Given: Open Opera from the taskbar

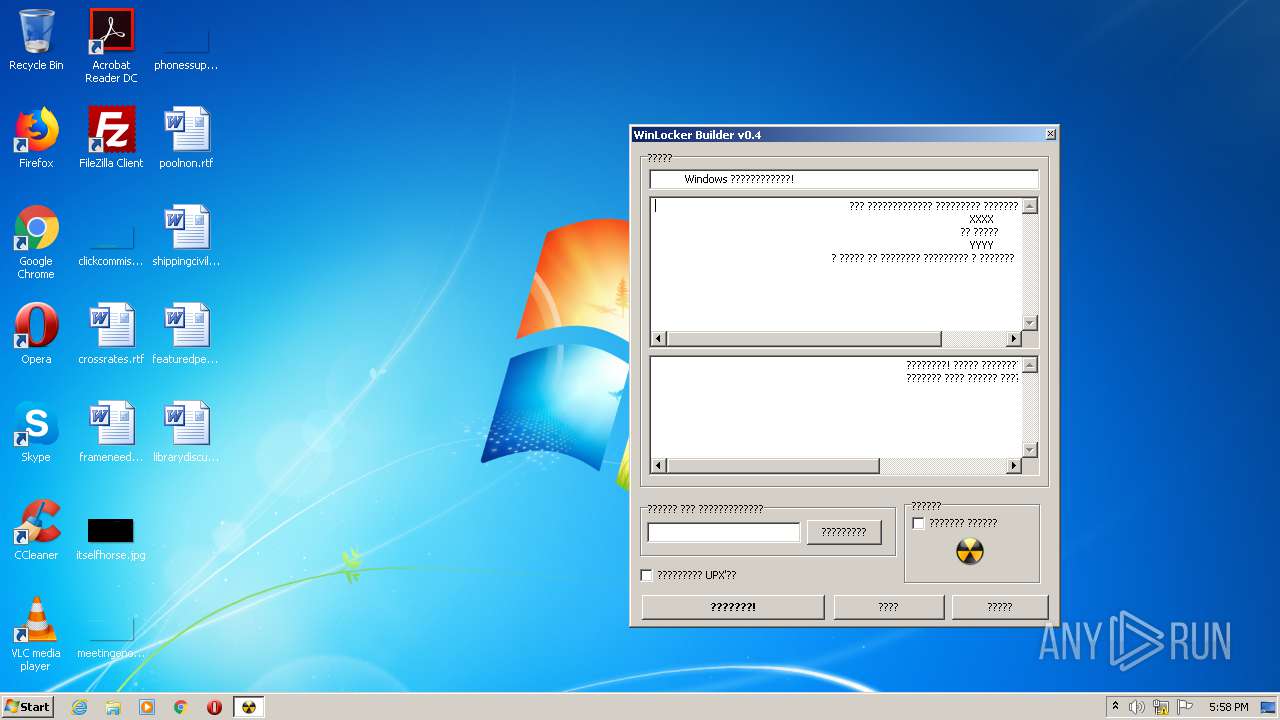Looking at the screenshot, I should (214, 707).
